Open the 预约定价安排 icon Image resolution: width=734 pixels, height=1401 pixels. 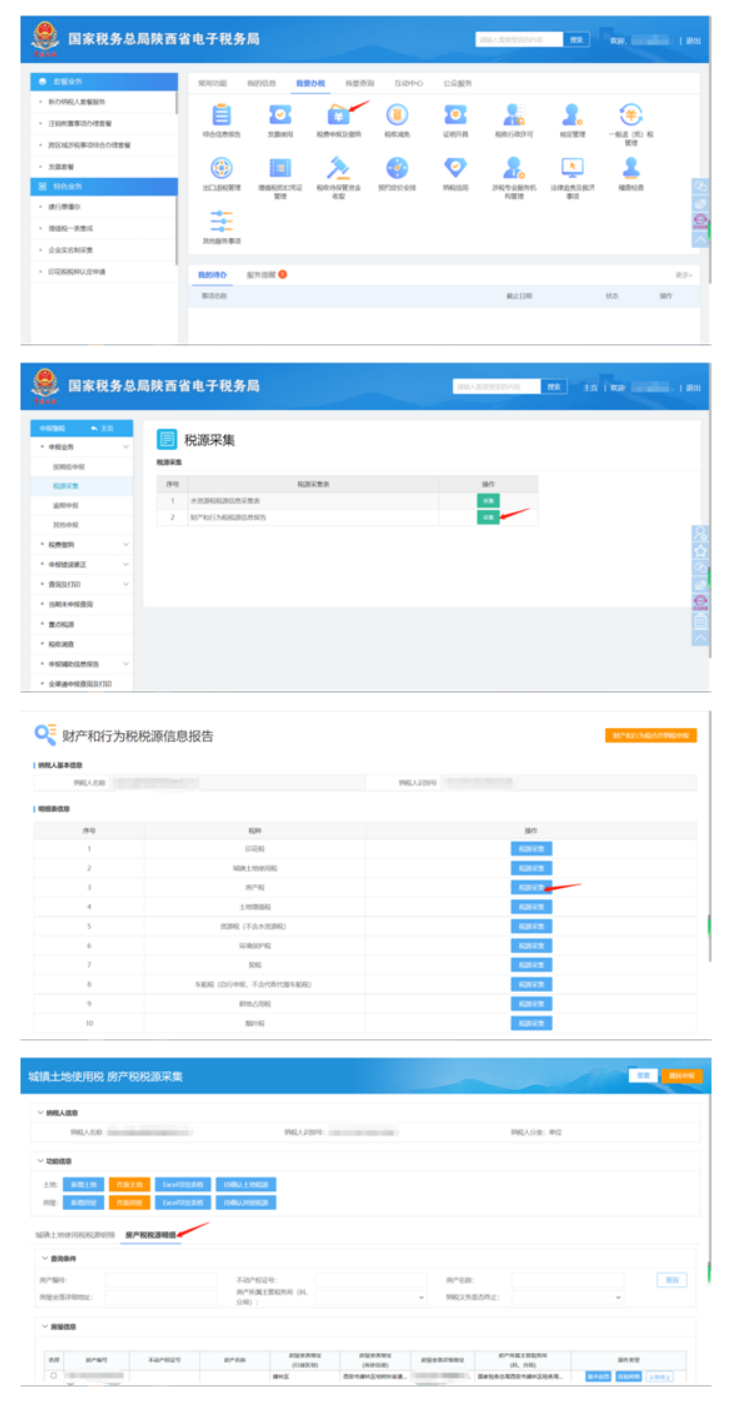click(x=397, y=169)
